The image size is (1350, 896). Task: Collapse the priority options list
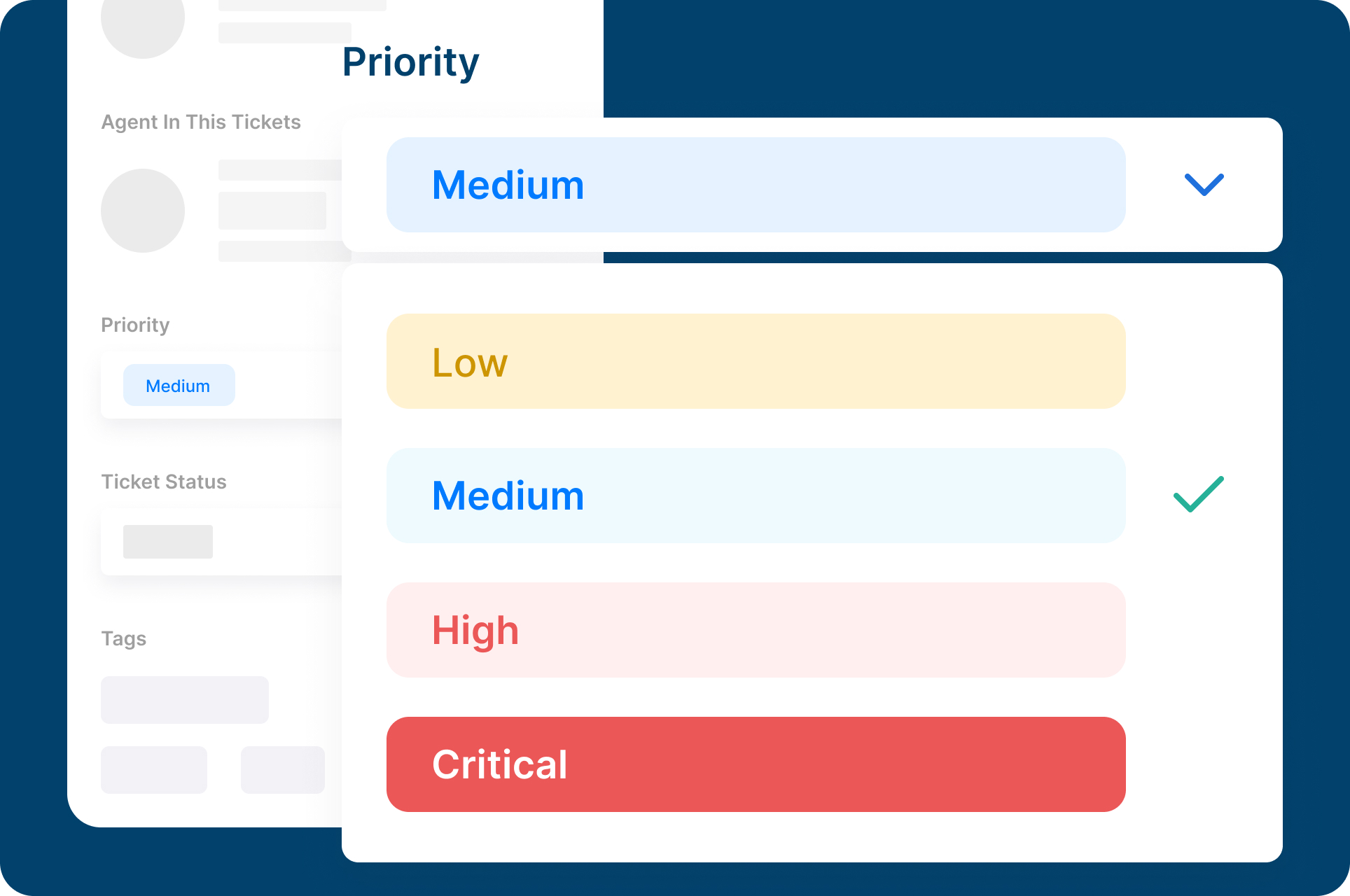coord(1203,184)
